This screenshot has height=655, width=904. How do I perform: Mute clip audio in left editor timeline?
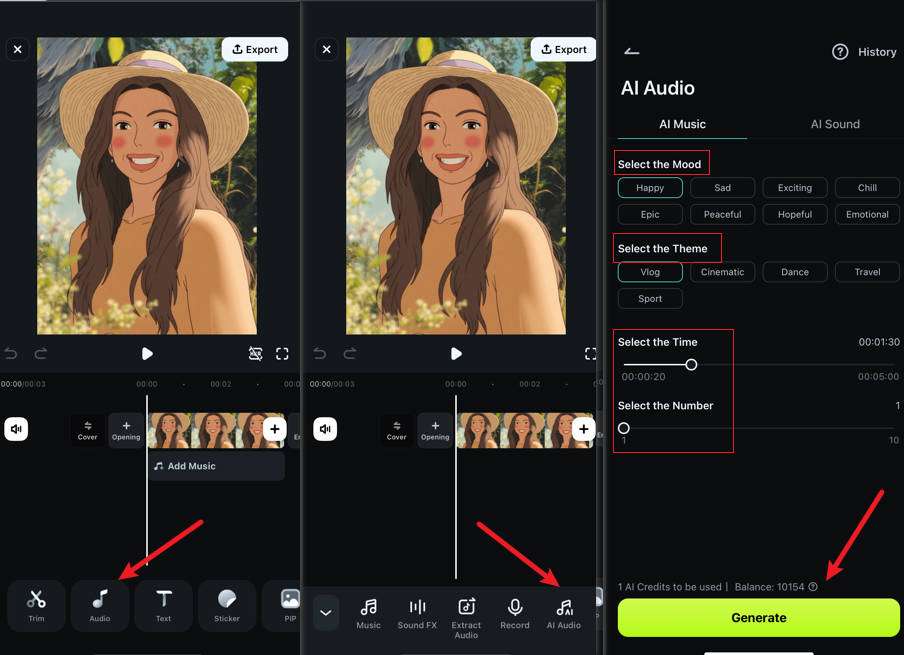coord(16,429)
